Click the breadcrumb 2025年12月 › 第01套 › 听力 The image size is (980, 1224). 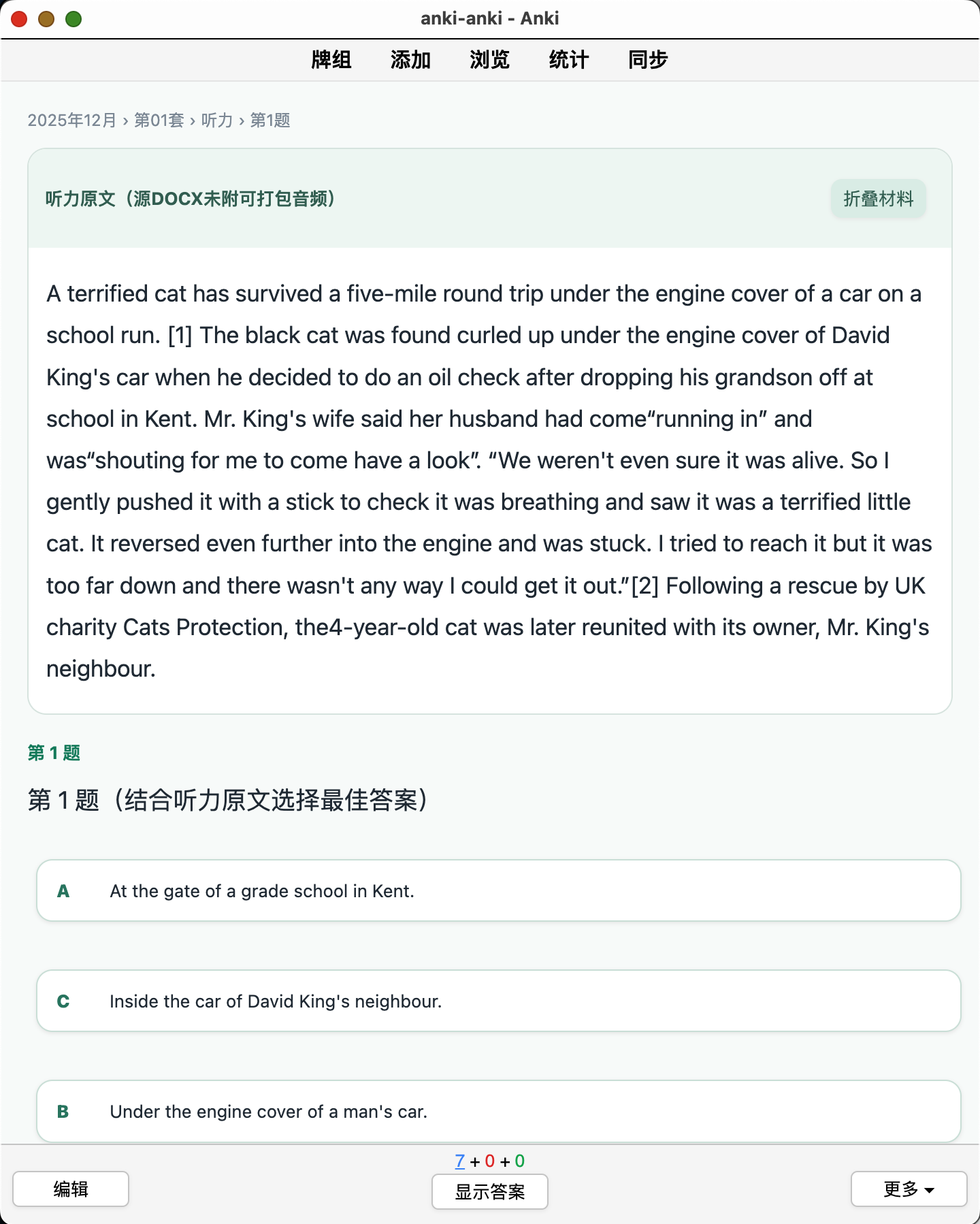[130, 120]
